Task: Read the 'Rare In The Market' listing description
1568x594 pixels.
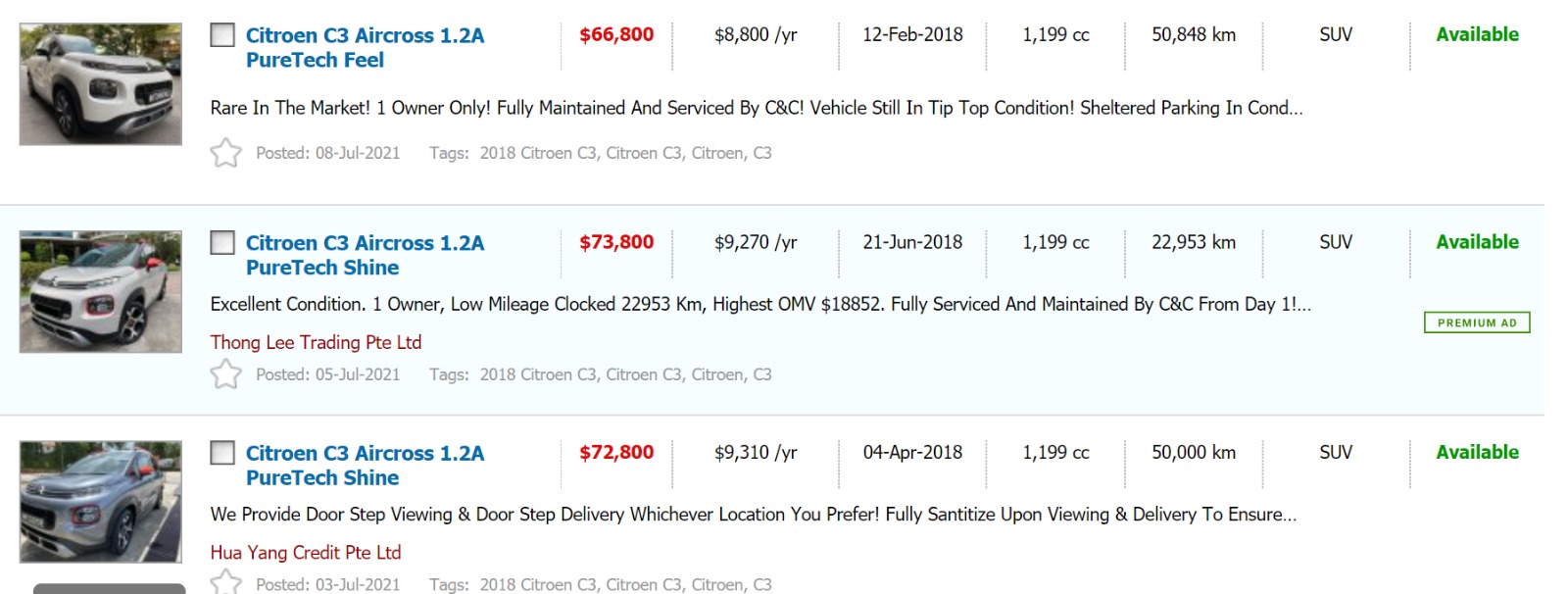Action: point(756,108)
